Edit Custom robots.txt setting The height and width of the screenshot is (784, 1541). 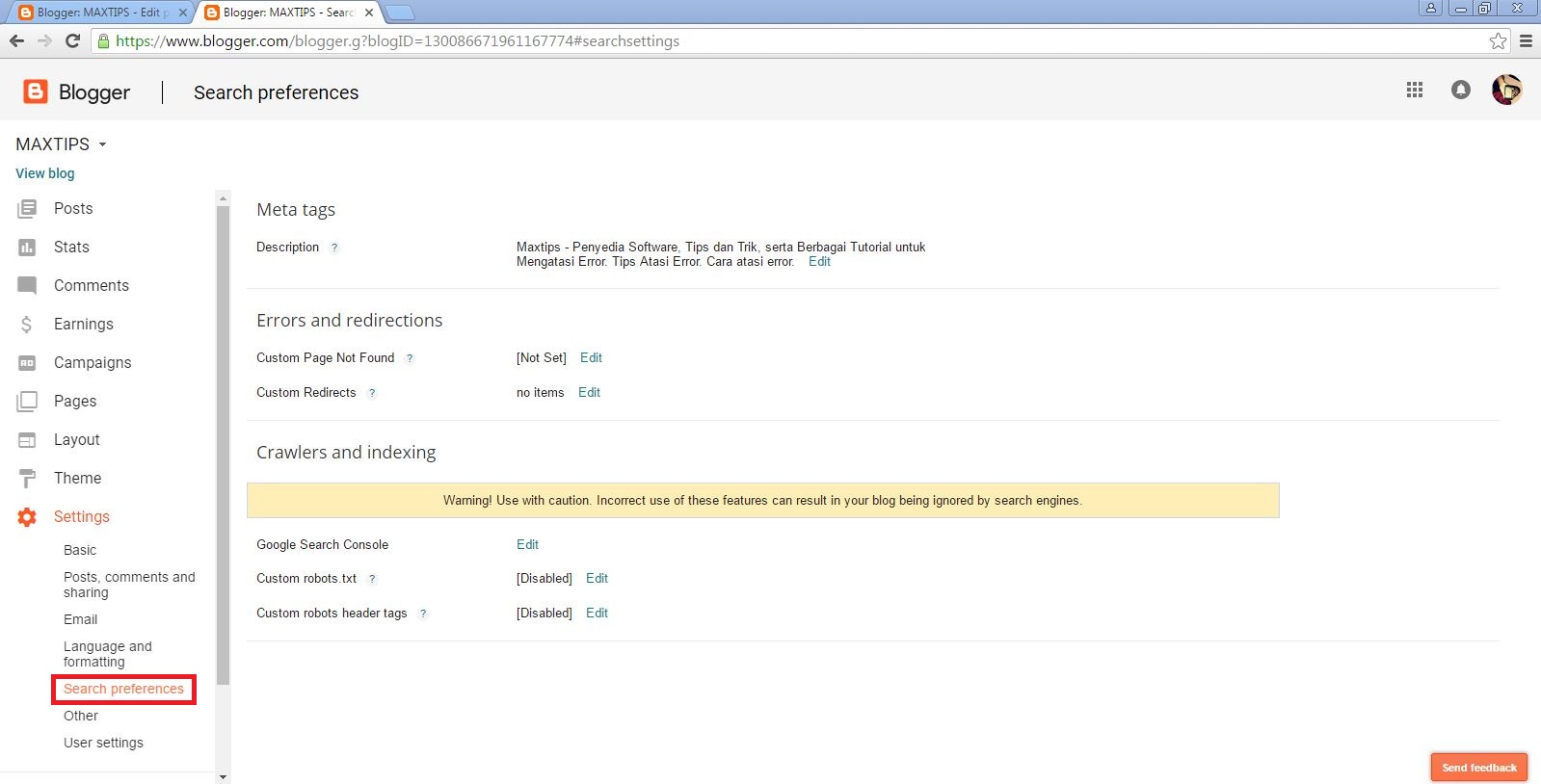point(597,579)
